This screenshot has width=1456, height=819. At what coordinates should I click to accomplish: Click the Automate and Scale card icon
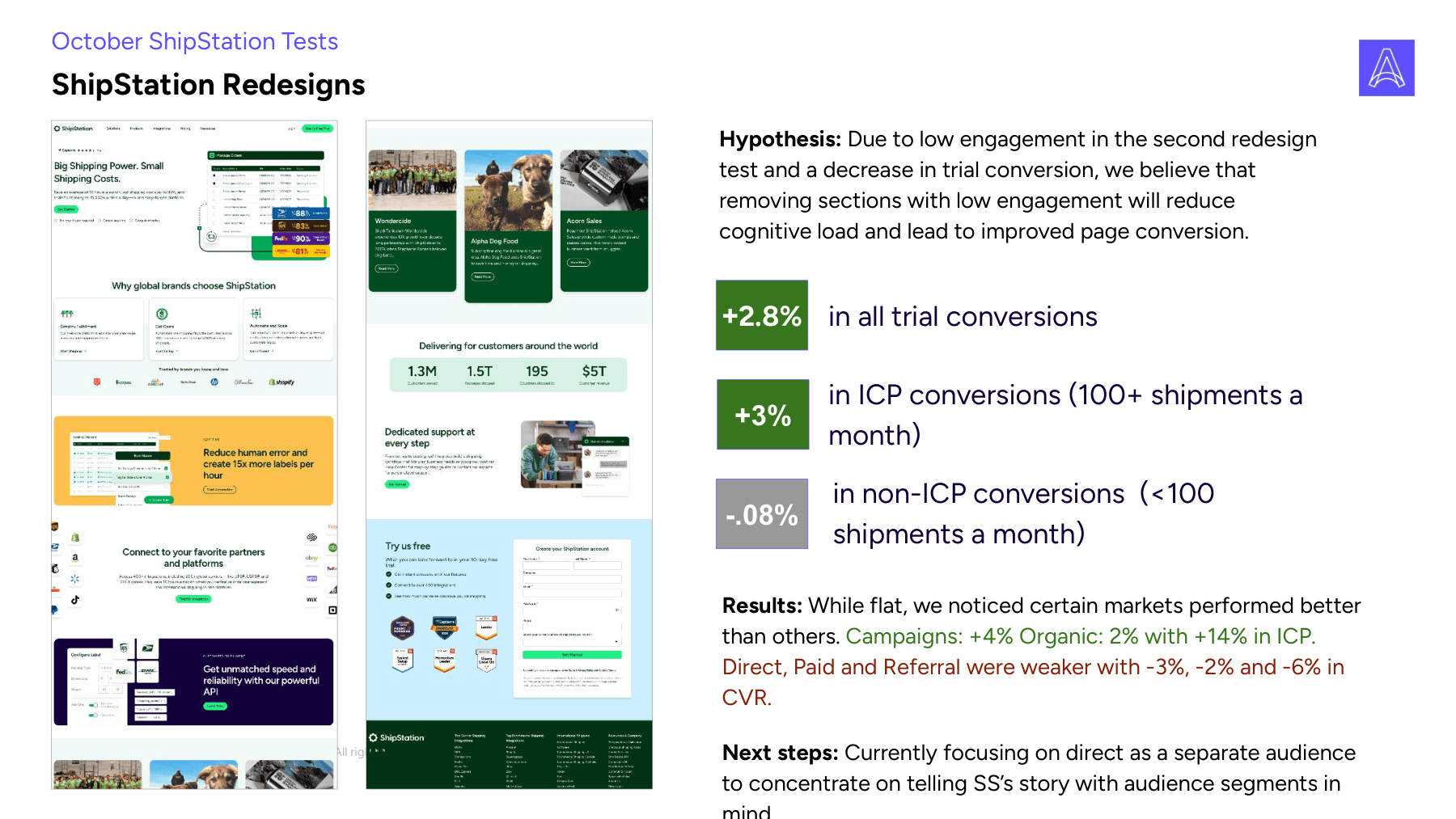(x=256, y=314)
